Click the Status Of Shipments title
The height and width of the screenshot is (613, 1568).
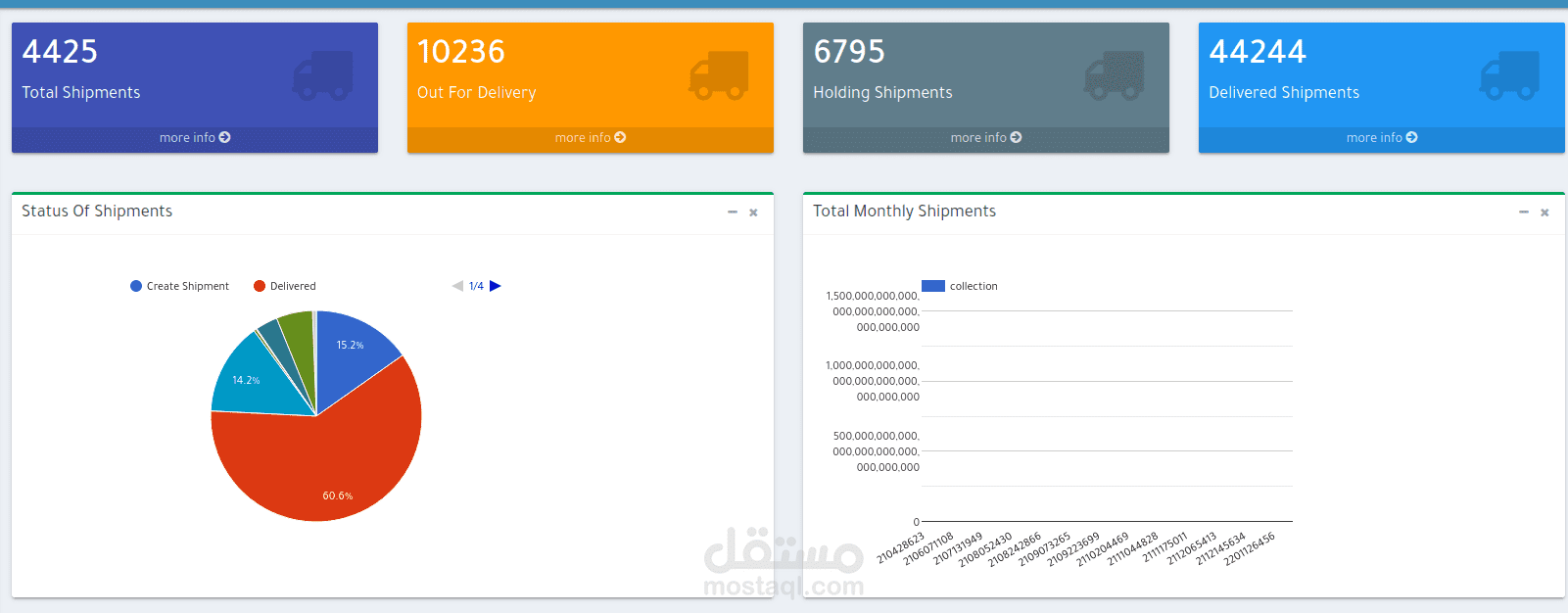[x=97, y=212]
